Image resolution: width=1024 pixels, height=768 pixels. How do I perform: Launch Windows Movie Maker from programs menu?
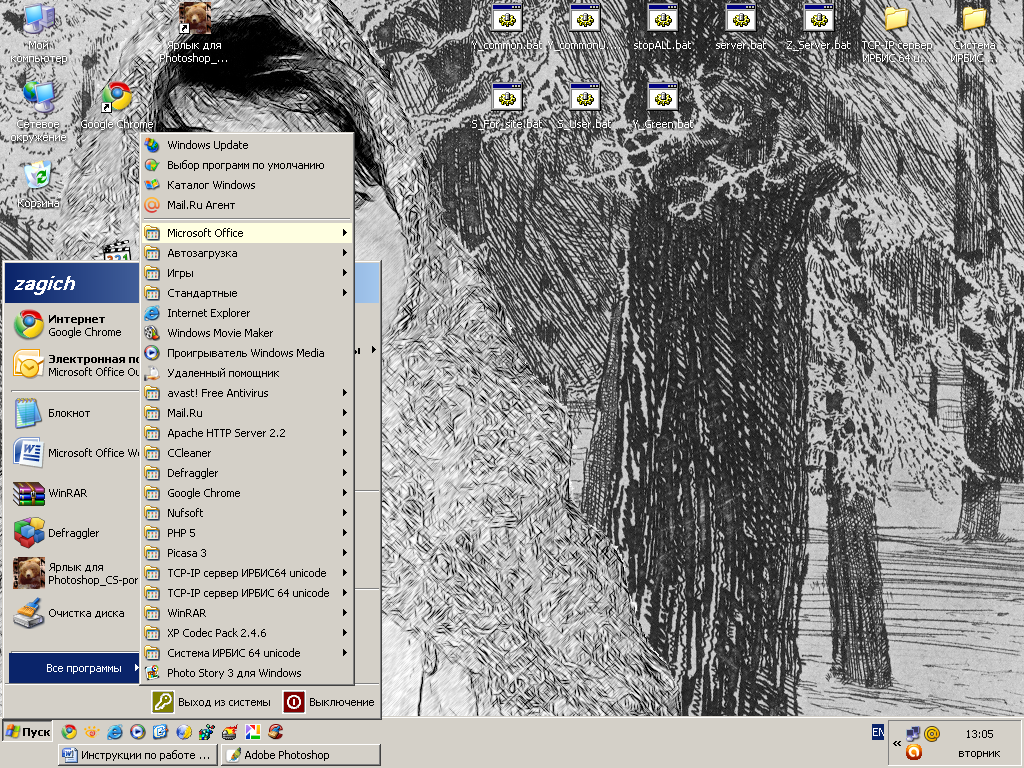247,333
